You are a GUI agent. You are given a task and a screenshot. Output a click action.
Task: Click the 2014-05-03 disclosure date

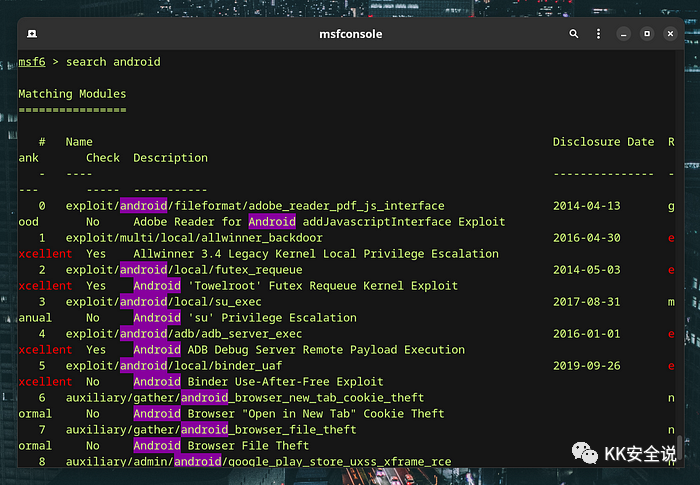(587, 270)
